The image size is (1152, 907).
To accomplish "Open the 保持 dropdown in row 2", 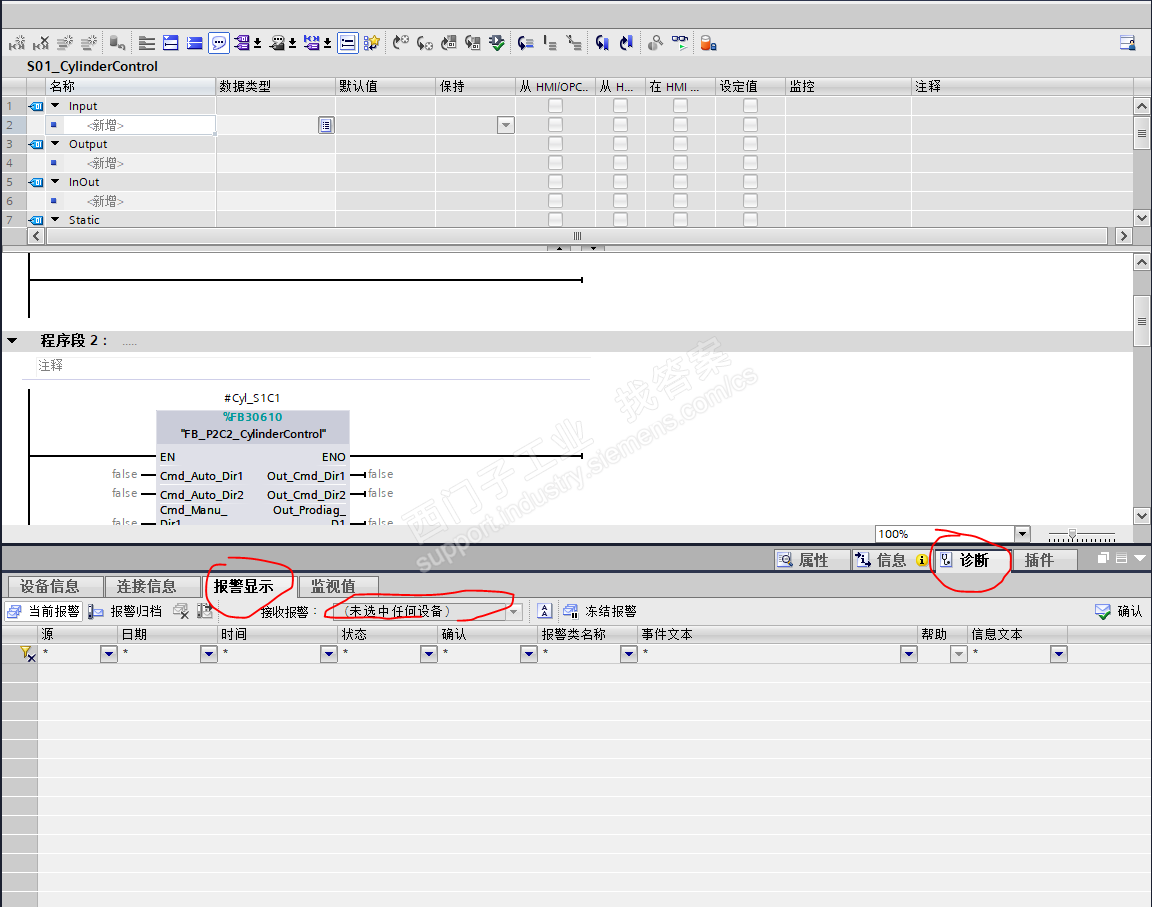I will pyautogui.click(x=505, y=126).
